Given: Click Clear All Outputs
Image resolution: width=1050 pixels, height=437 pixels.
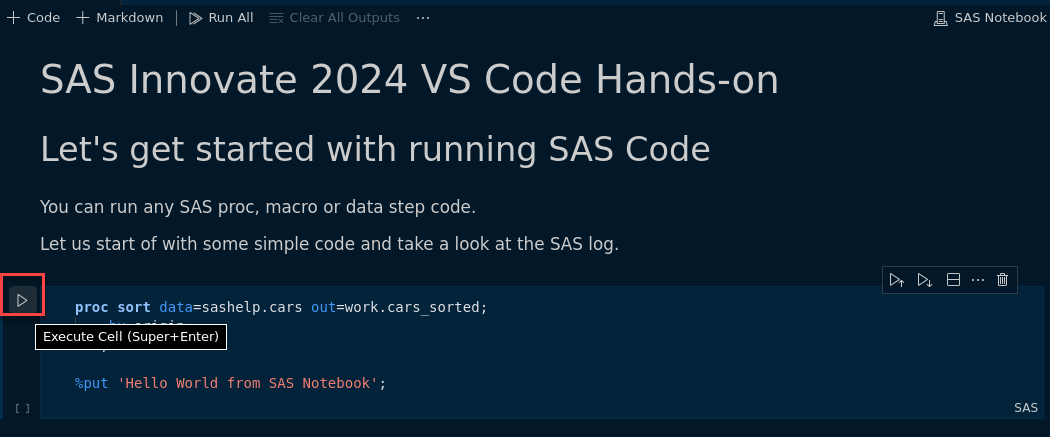Looking at the screenshot, I should point(334,18).
